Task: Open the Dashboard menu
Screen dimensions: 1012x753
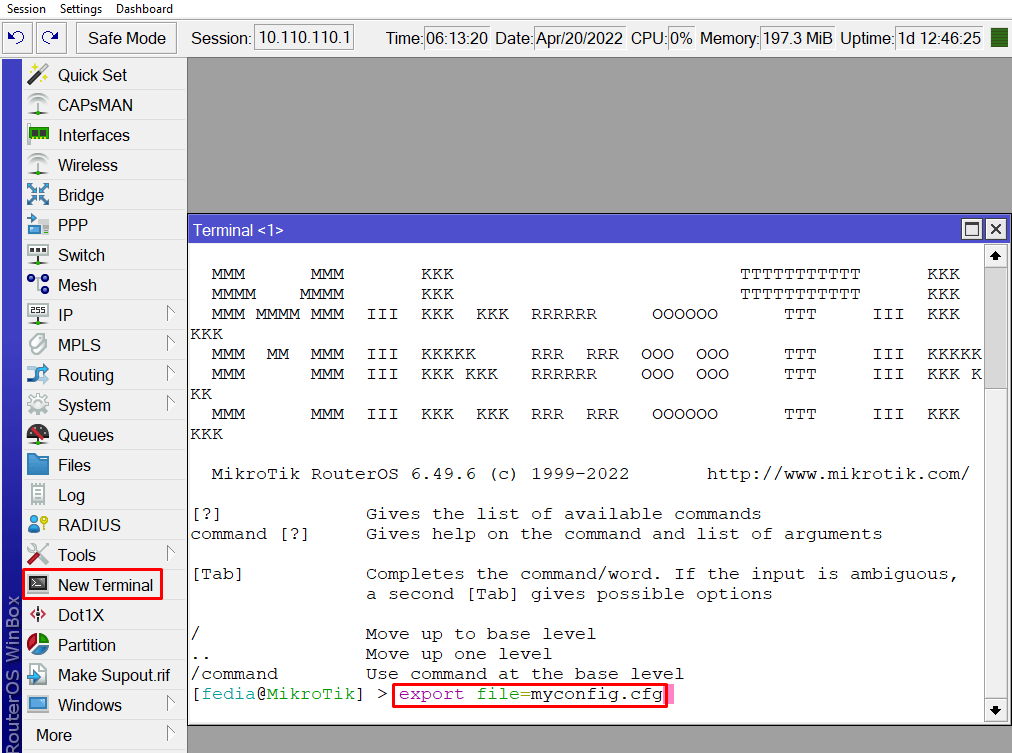Action: (x=145, y=8)
